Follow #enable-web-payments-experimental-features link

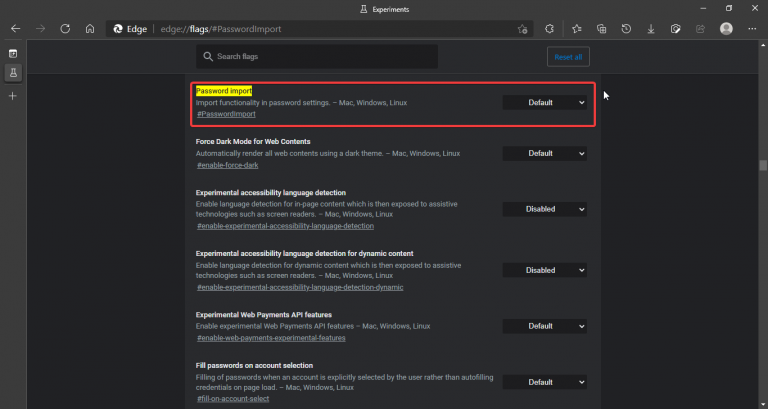271,338
